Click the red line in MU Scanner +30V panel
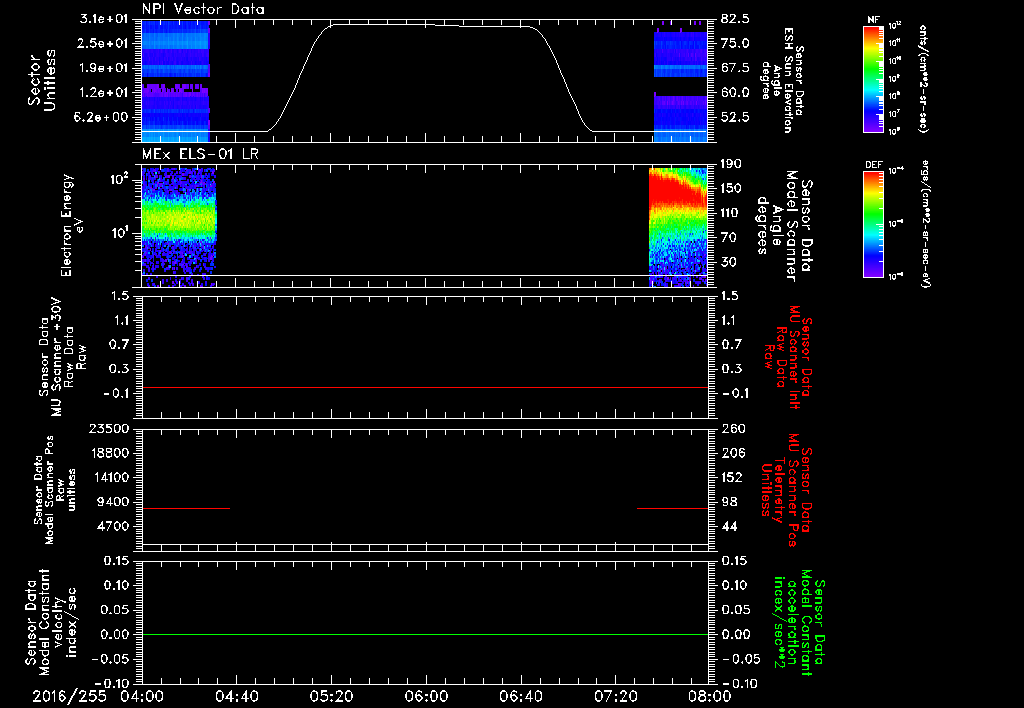The height and width of the screenshot is (708, 1024). point(424,387)
